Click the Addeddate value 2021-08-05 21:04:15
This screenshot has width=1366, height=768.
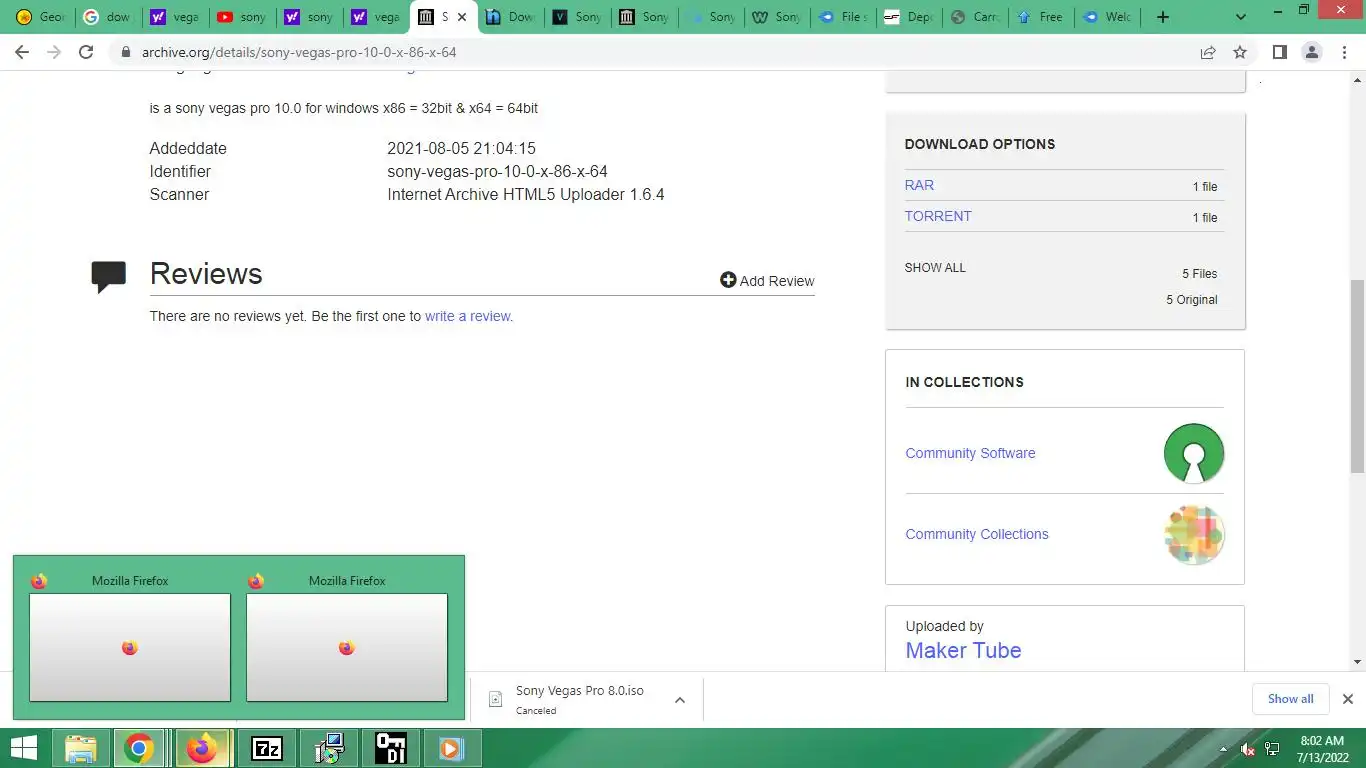pyautogui.click(x=461, y=148)
